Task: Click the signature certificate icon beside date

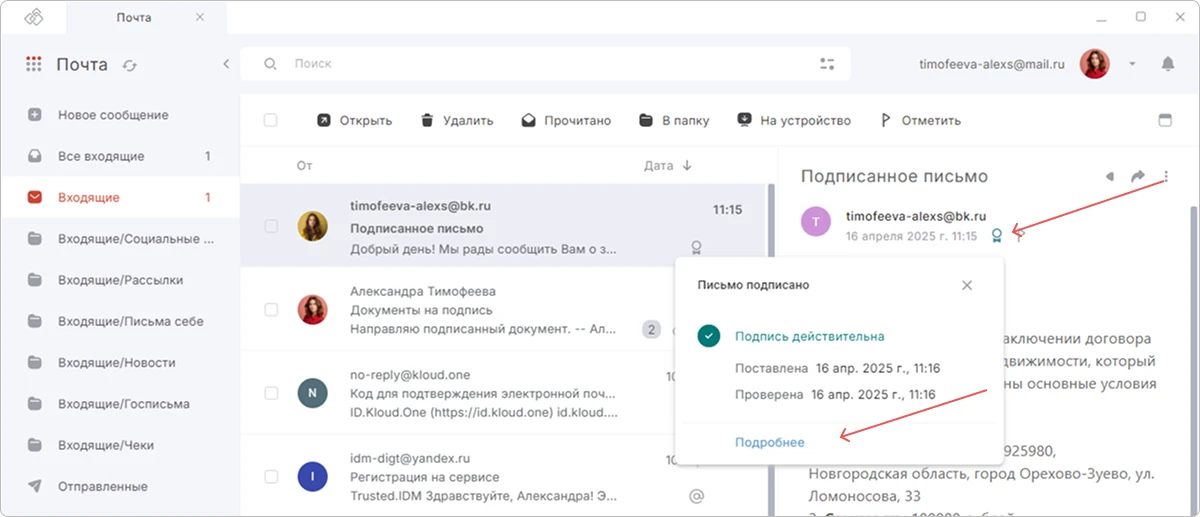Action: coord(996,236)
